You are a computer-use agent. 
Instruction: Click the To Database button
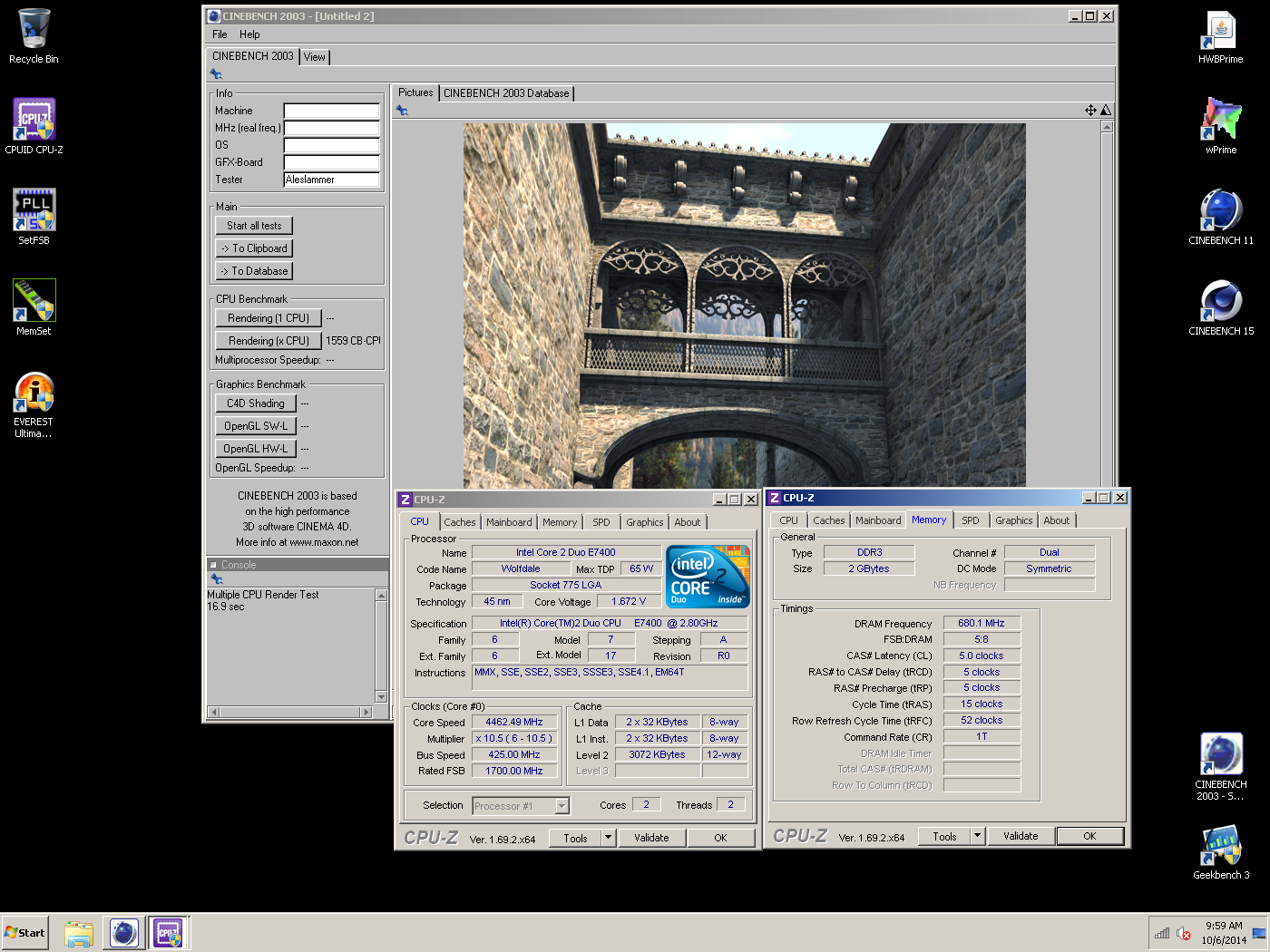coord(254,271)
